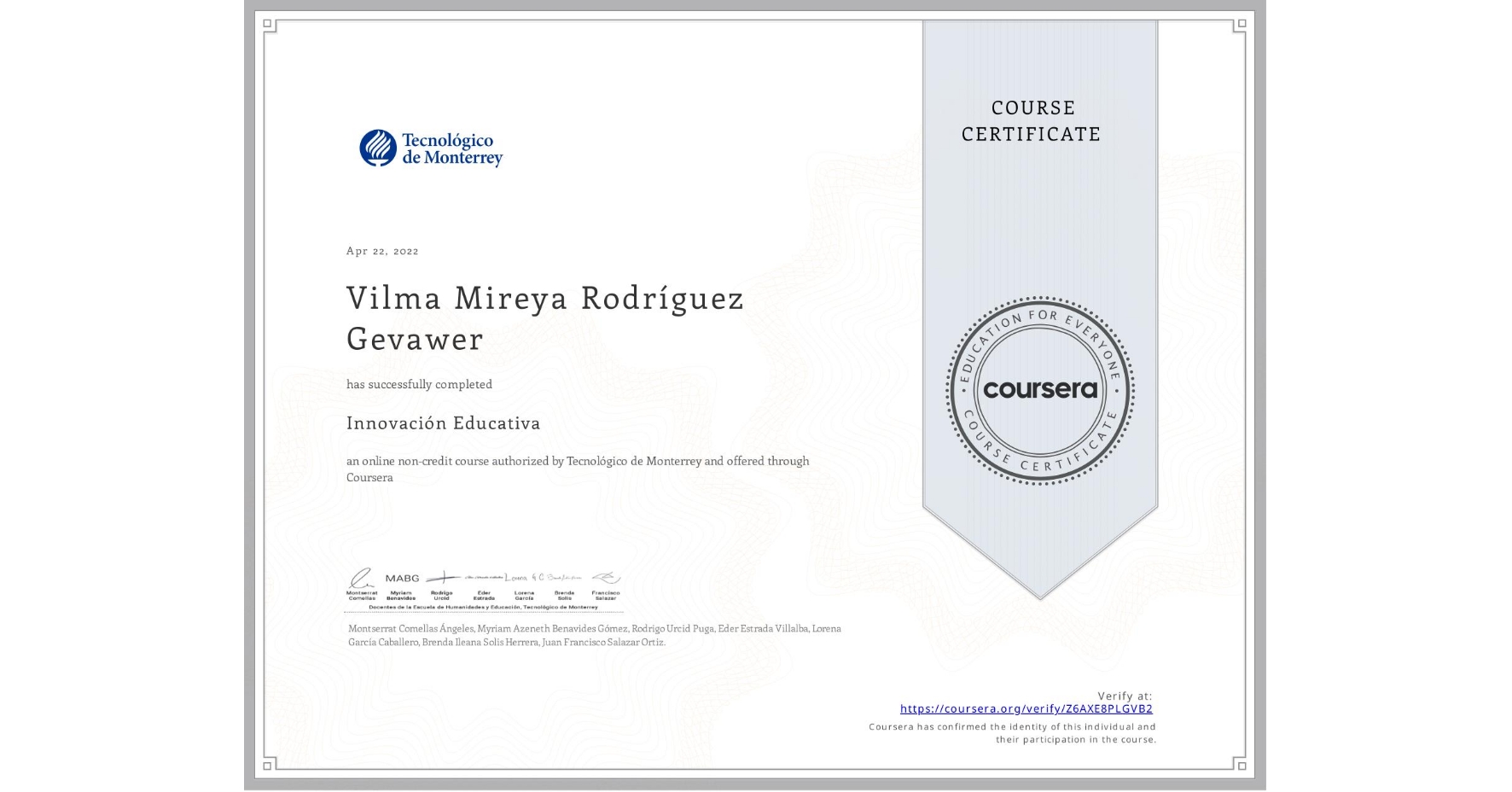Select the 'has successfully completed' line

[420, 384]
